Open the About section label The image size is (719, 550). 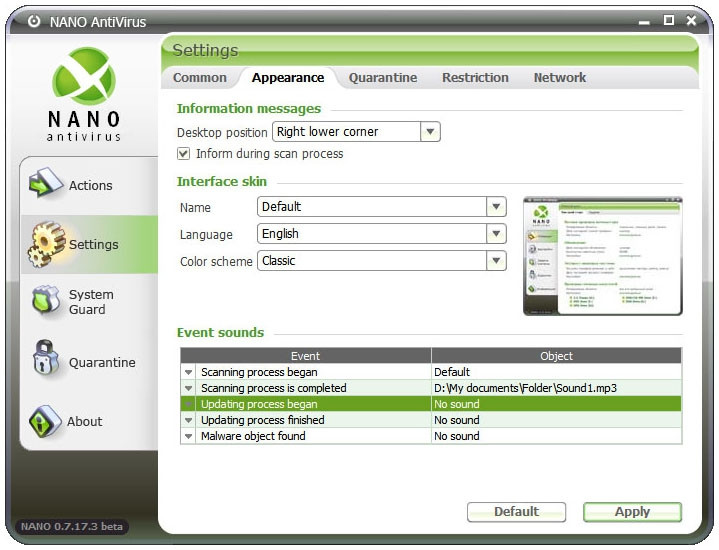pyautogui.click(x=85, y=421)
